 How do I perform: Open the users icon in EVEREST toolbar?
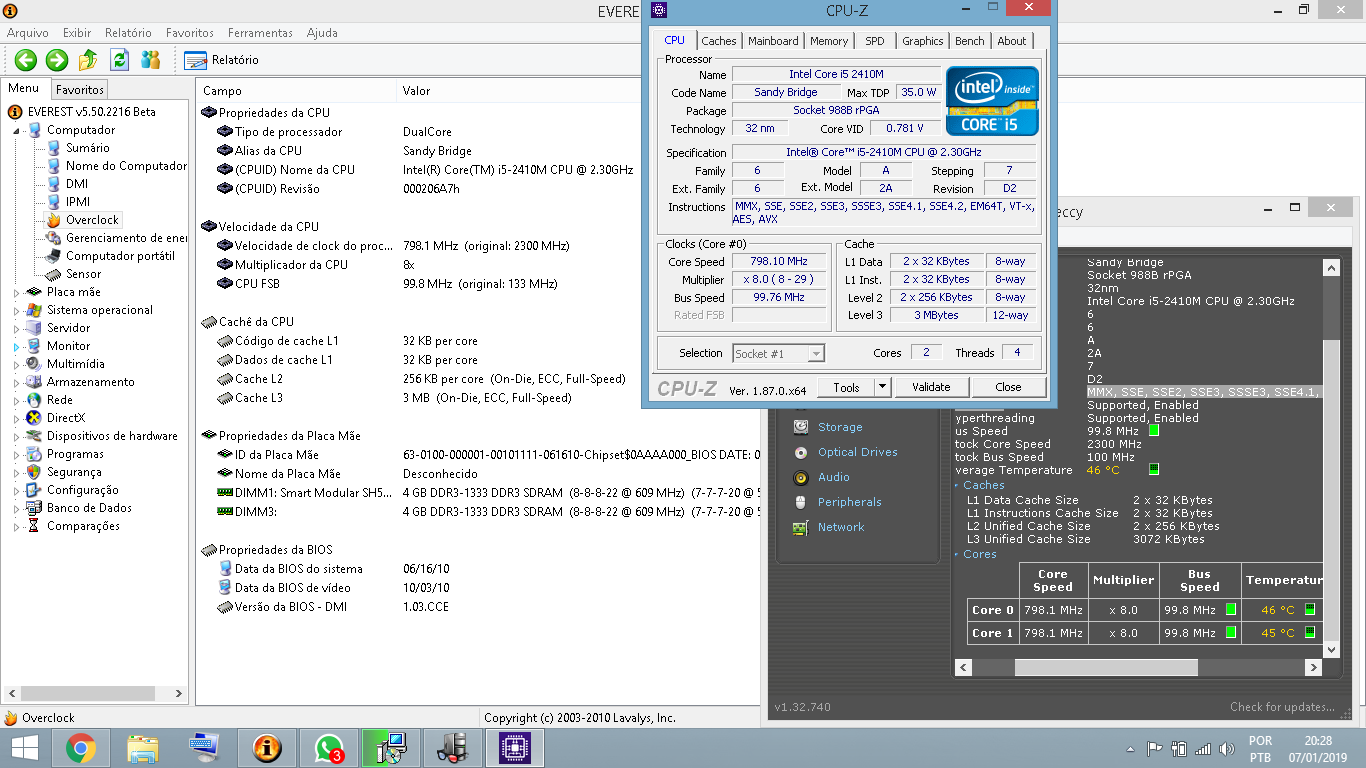point(150,60)
